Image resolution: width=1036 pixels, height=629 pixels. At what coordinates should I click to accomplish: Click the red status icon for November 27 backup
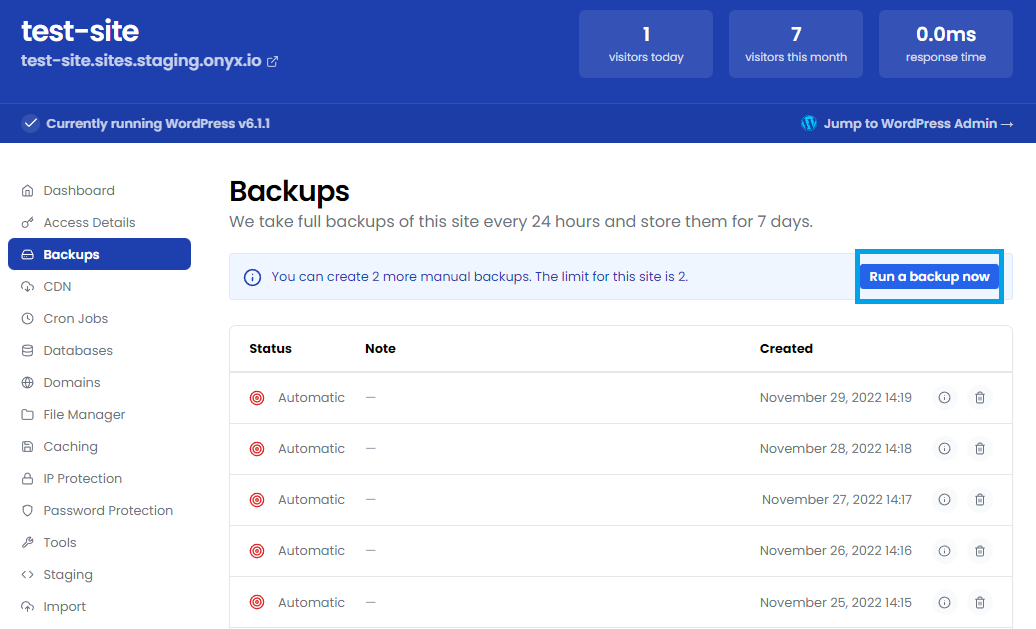[257, 500]
